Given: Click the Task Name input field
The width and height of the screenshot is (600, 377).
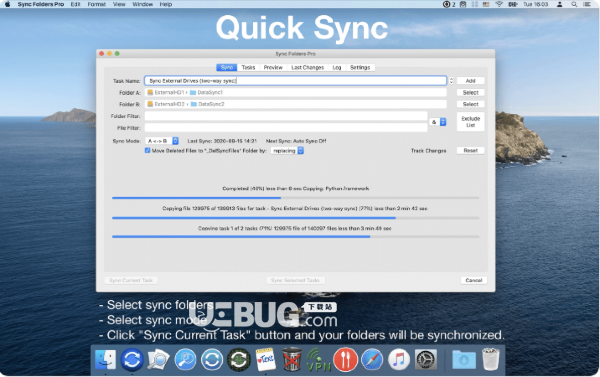Looking at the screenshot, I should [295, 81].
